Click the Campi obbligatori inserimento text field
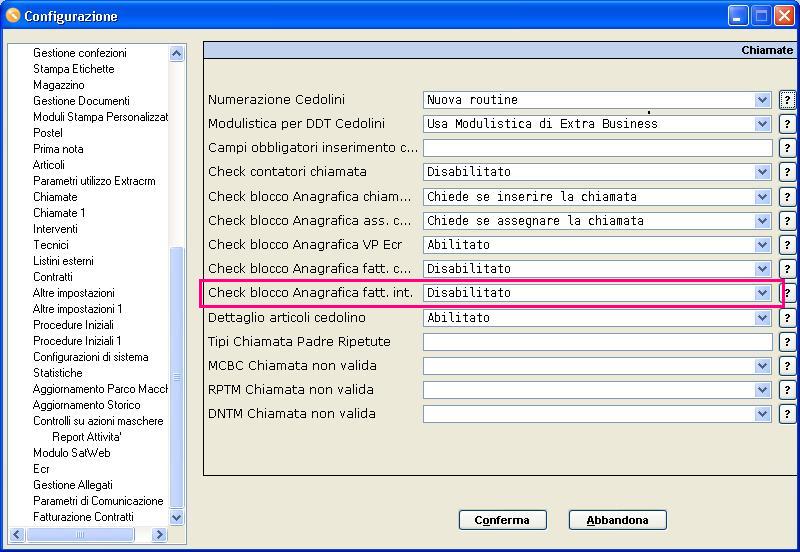Viewport: 800px width, 552px height. (597, 148)
